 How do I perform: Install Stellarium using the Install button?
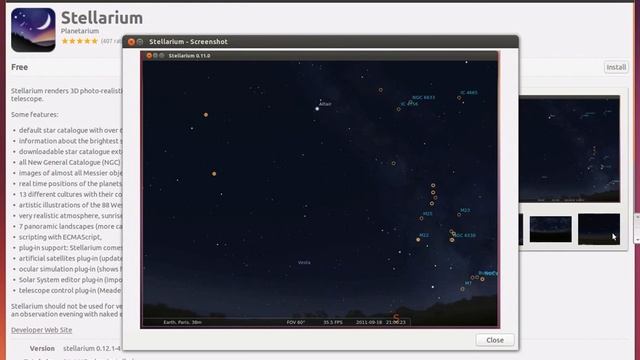pyautogui.click(x=616, y=67)
